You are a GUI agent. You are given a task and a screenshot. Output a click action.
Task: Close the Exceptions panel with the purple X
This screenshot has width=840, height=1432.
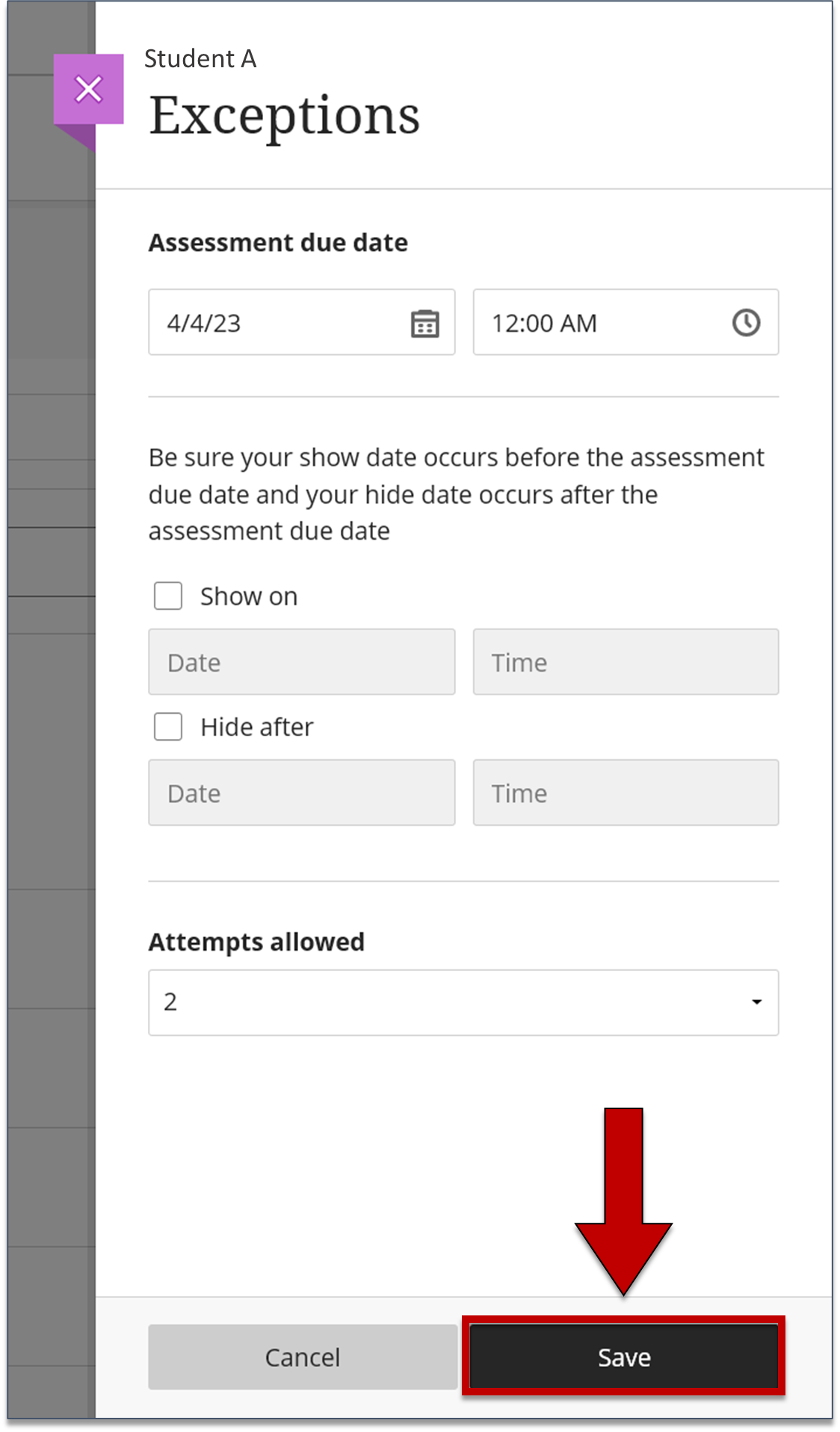[88, 89]
